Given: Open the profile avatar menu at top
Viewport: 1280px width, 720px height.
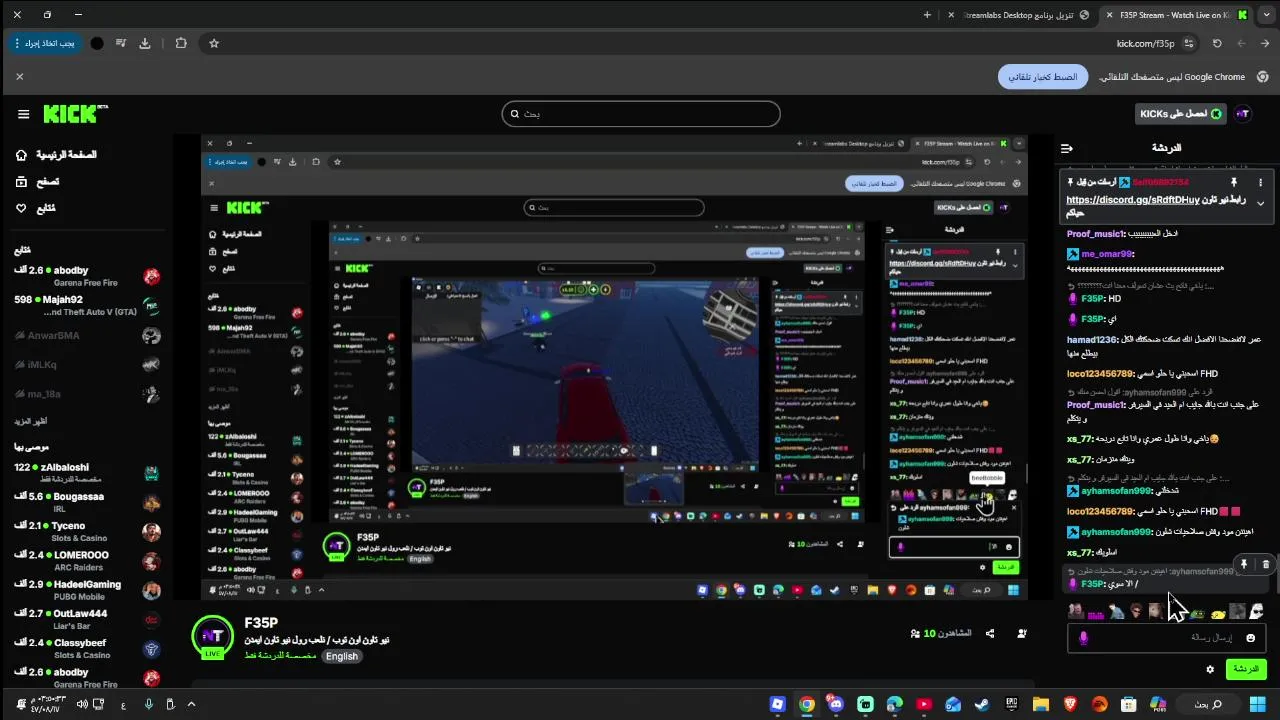Looking at the screenshot, I should pyautogui.click(x=1243, y=114).
